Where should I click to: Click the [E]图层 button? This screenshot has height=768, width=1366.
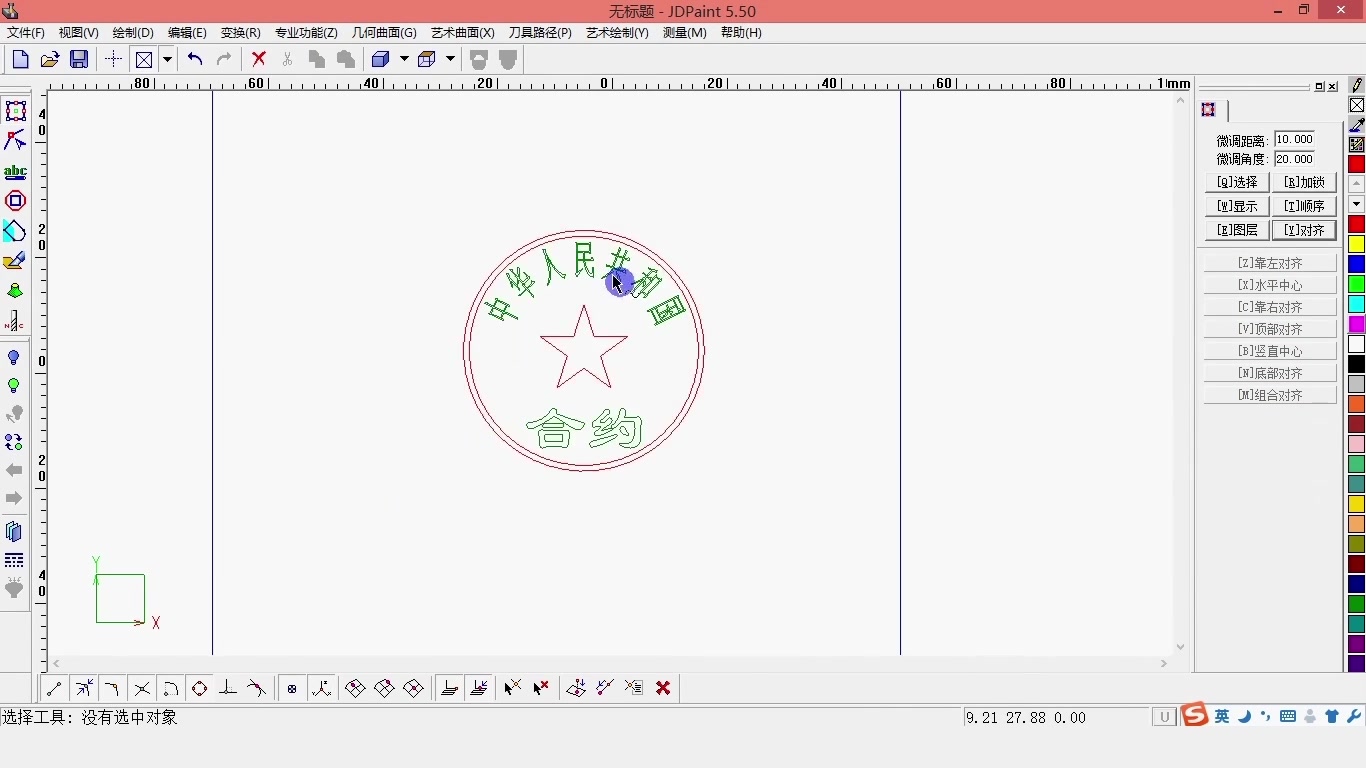point(1237,230)
